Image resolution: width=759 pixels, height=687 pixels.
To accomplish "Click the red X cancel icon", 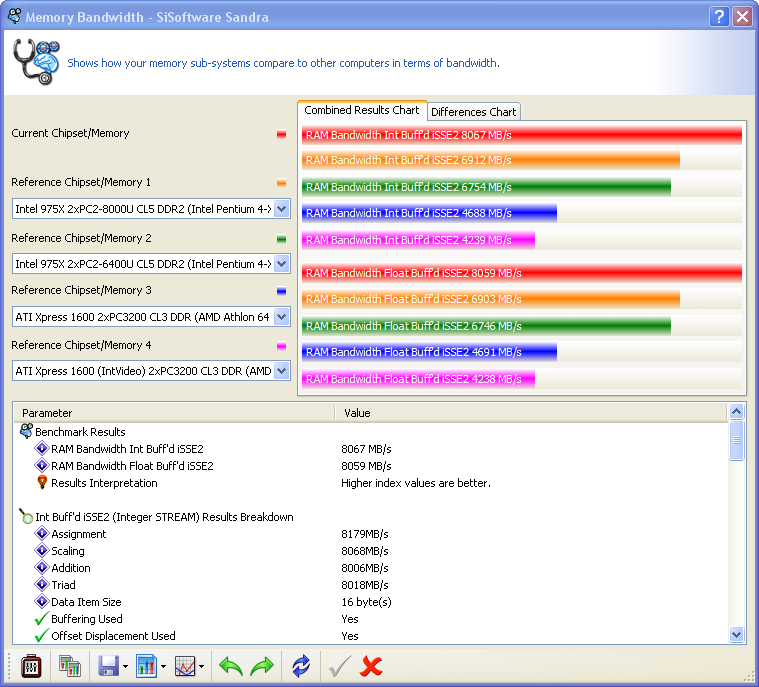I will [371, 666].
